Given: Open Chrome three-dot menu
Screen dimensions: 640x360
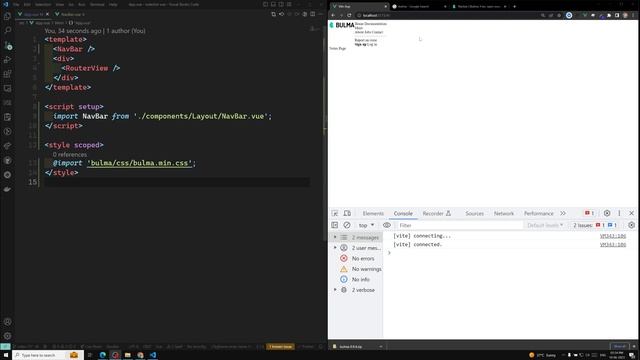Looking at the screenshot, I should click(633, 15).
